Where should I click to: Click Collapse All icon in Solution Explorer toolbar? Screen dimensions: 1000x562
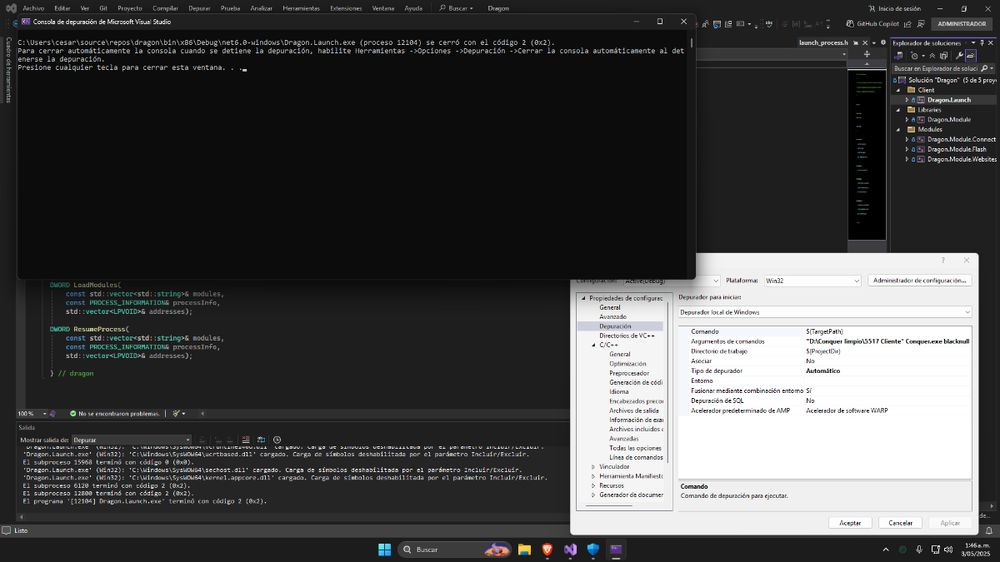933,56
